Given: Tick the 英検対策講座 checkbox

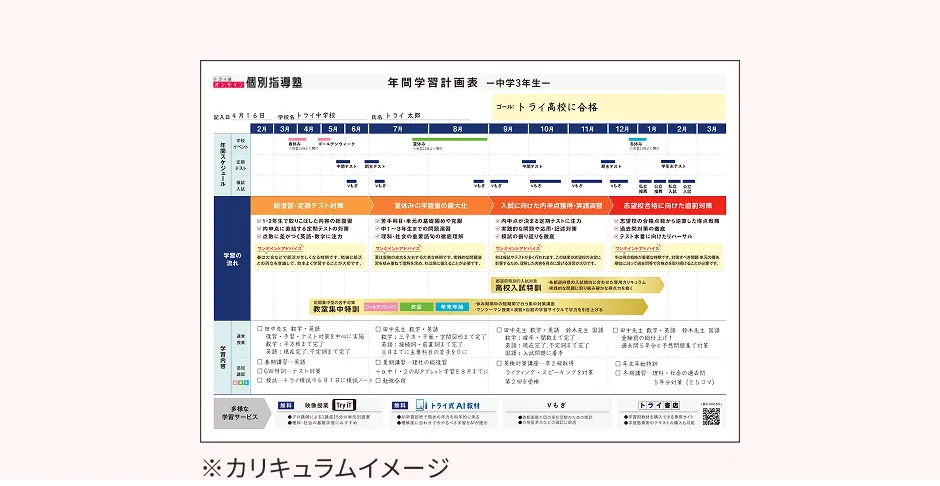Looking at the screenshot, I should (499, 363).
